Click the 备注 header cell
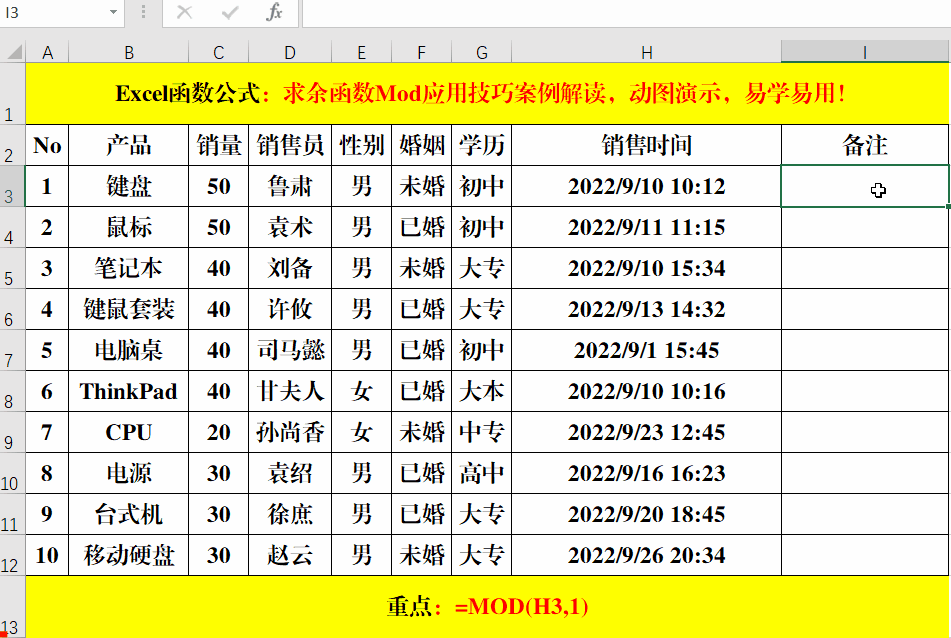The height and width of the screenshot is (638, 951). [x=865, y=145]
